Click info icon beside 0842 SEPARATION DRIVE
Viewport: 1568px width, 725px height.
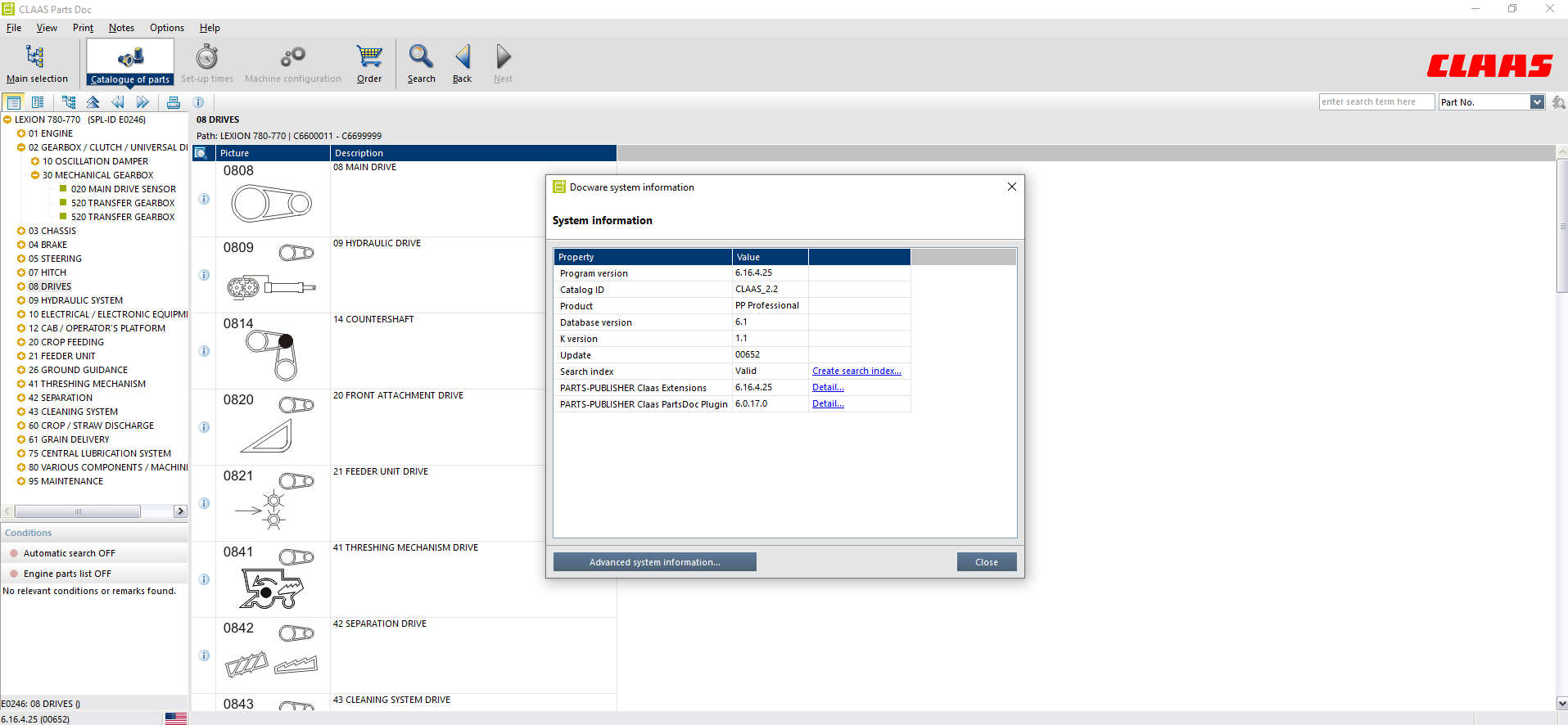[204, 655]
